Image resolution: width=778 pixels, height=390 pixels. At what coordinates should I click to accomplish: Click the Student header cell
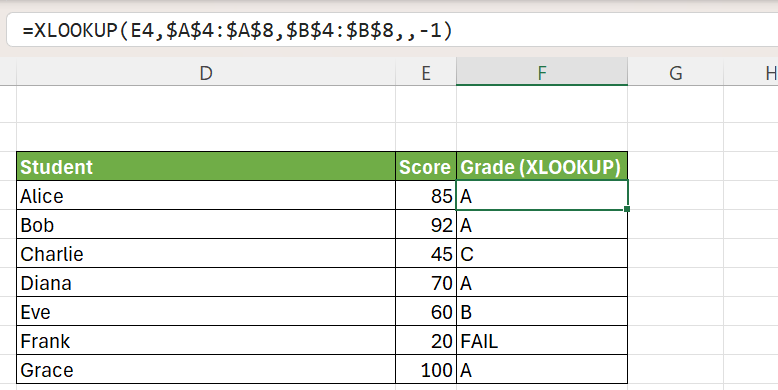click(206, 167)
